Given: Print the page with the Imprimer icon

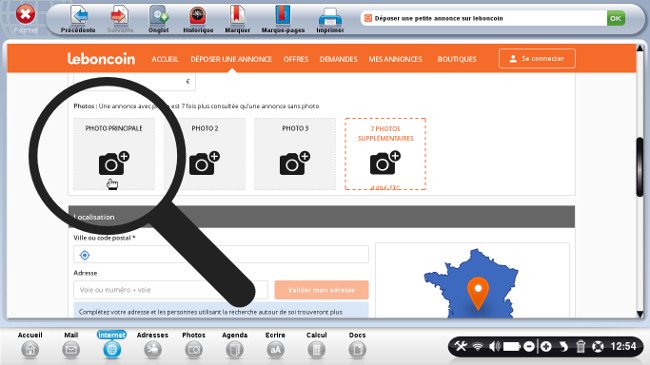Looking at the screenshot, I should 330,19.
